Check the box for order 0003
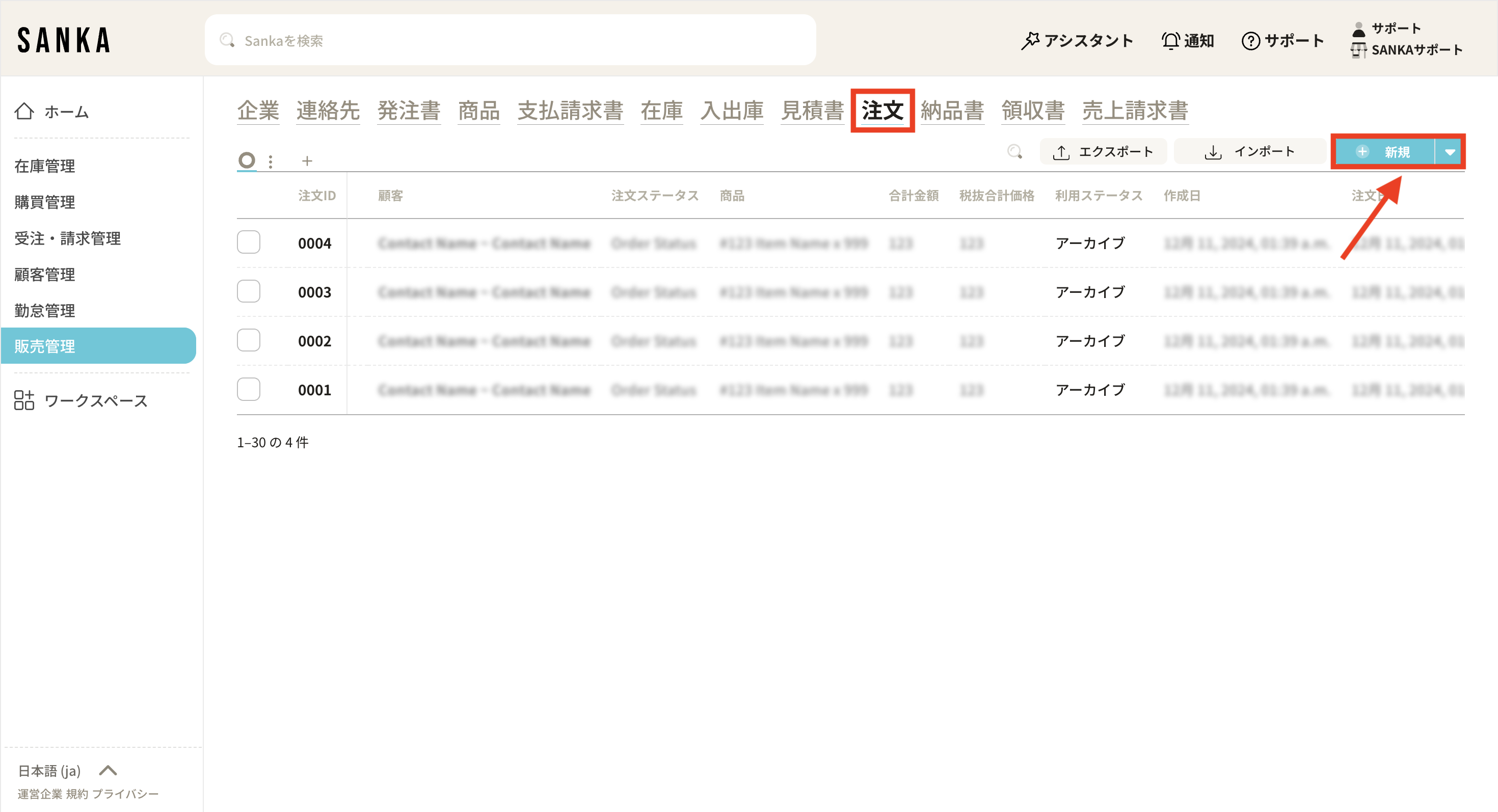The image size is (1498, 812). pos(248,291)
